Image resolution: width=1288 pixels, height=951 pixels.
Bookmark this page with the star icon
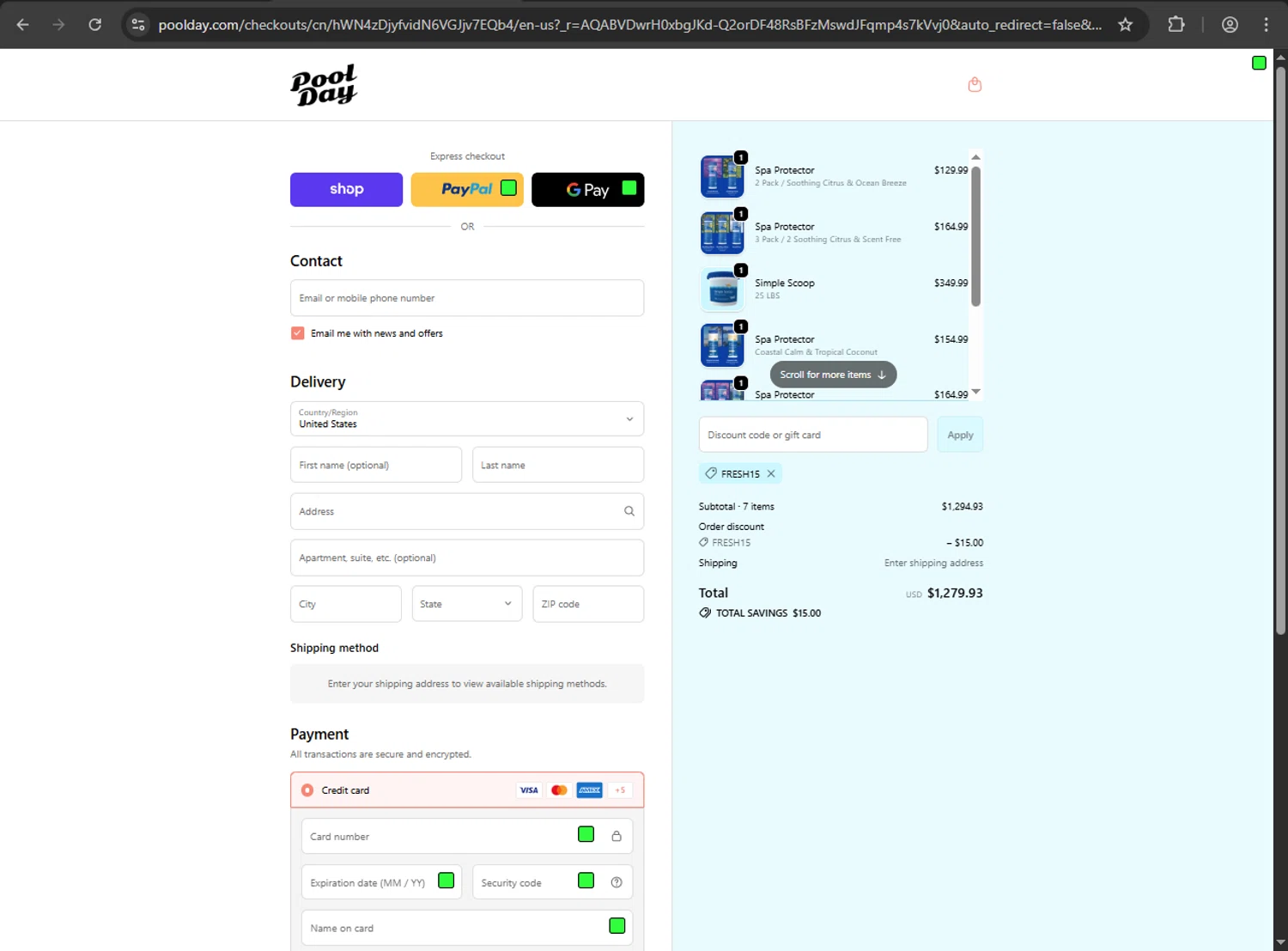point(1125,25)
